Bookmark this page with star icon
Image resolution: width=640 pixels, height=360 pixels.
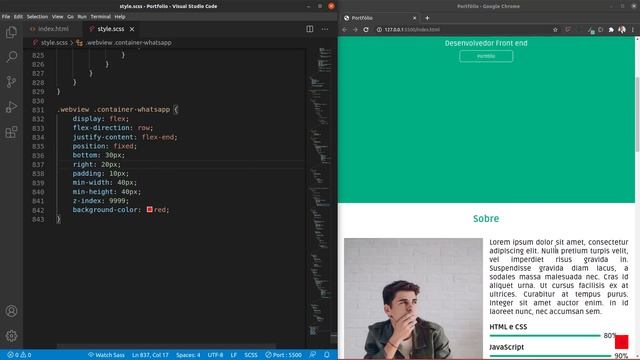[555, 29]
